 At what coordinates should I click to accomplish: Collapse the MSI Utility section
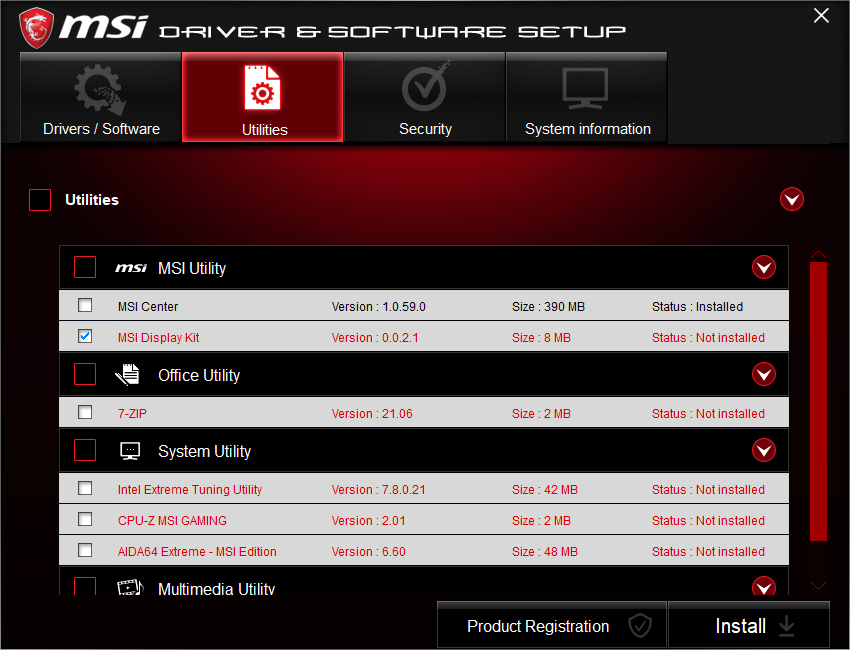(x=764, y=267)
